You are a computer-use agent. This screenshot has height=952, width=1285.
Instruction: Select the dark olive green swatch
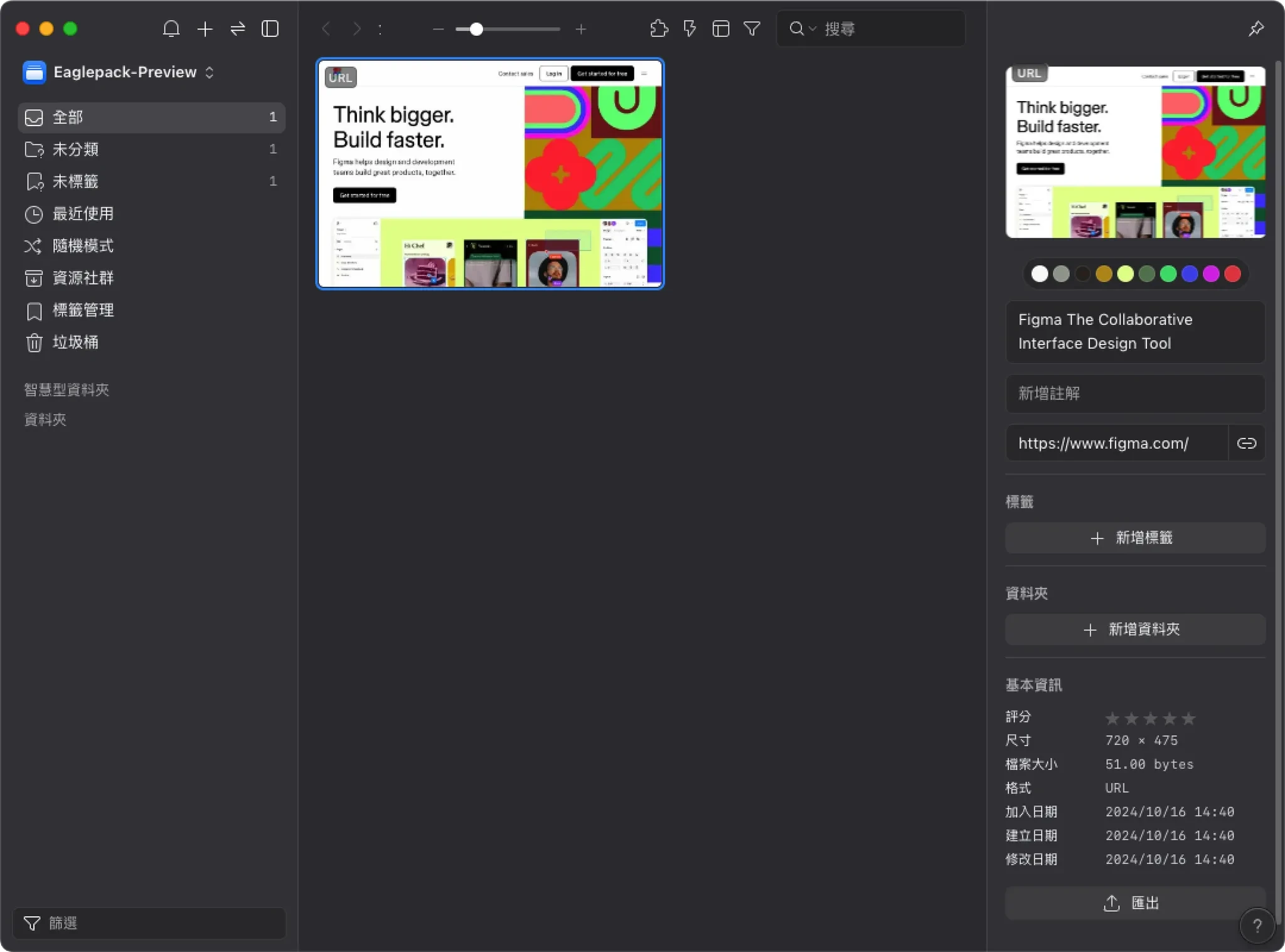pos(1147,274)
